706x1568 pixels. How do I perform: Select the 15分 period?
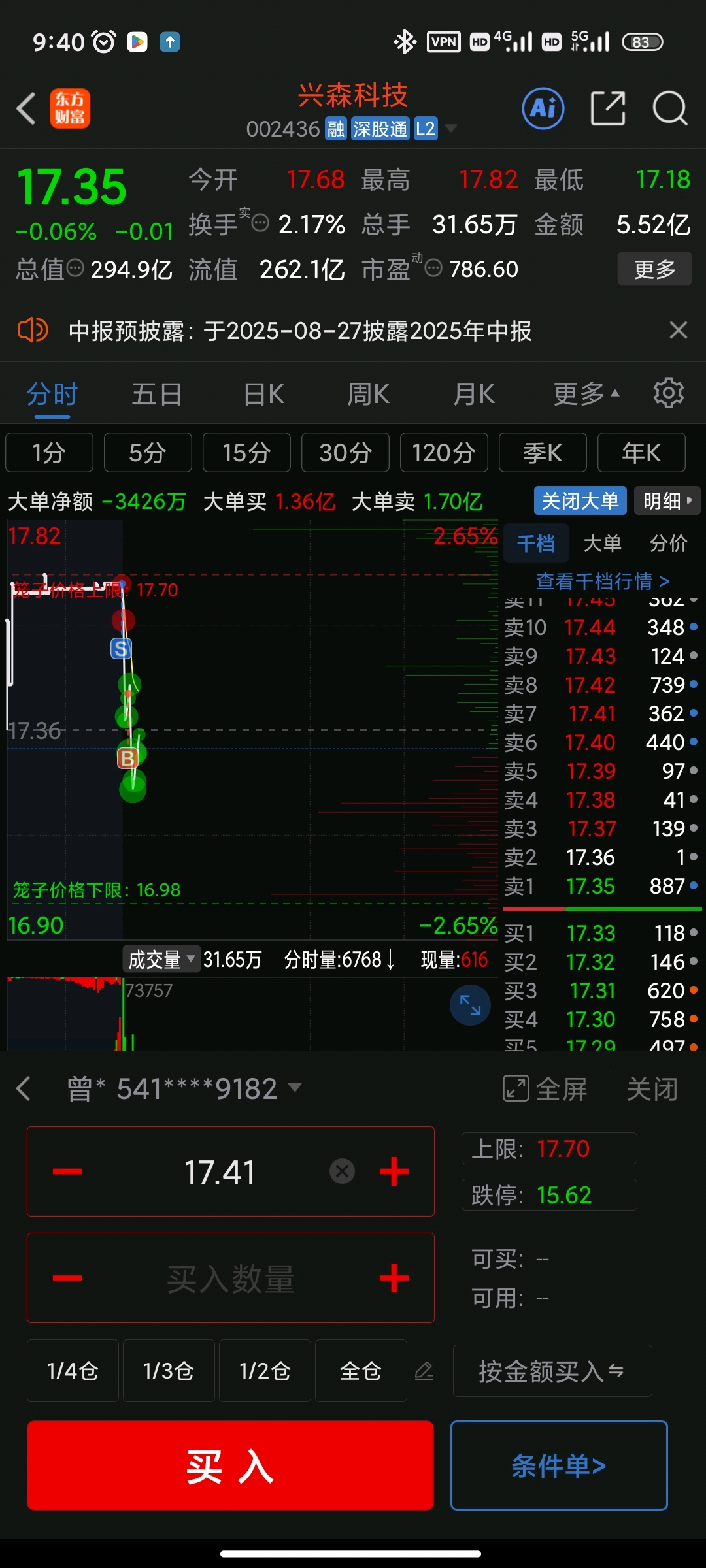[x=246, y=452]
